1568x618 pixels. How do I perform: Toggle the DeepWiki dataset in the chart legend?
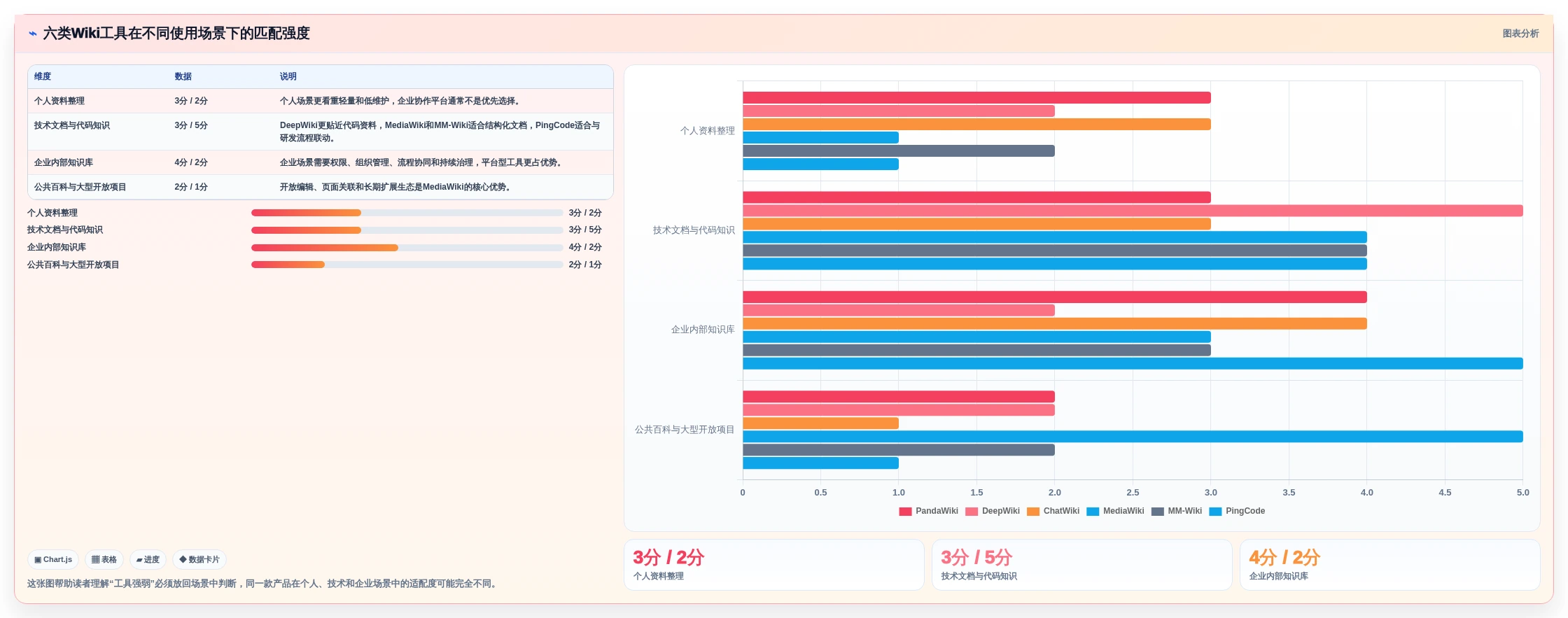click(992, 511)
